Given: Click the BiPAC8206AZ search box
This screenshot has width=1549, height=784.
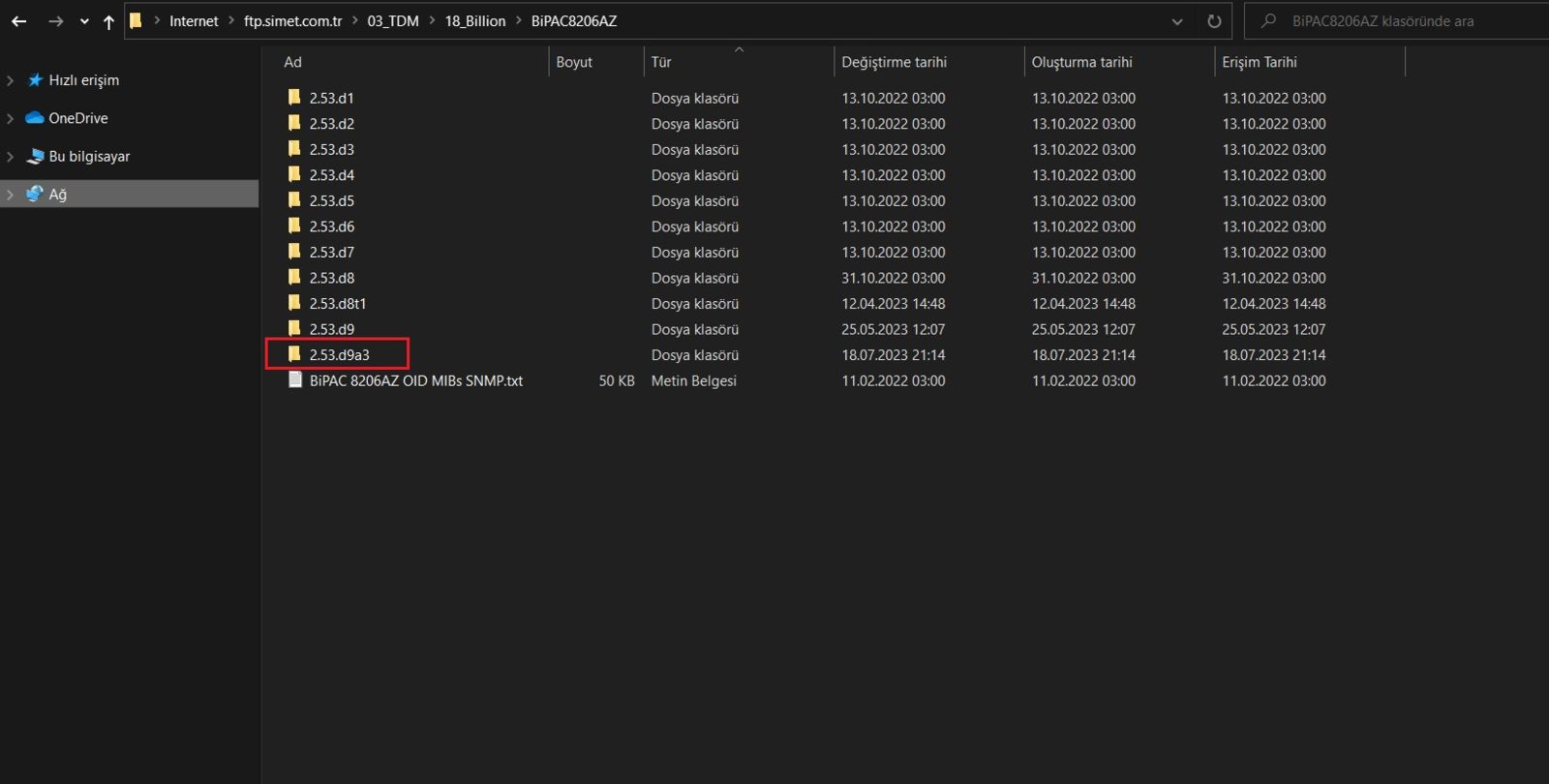Looking at the screenshot, I should pyautogui.click(x=1394, y=21).
